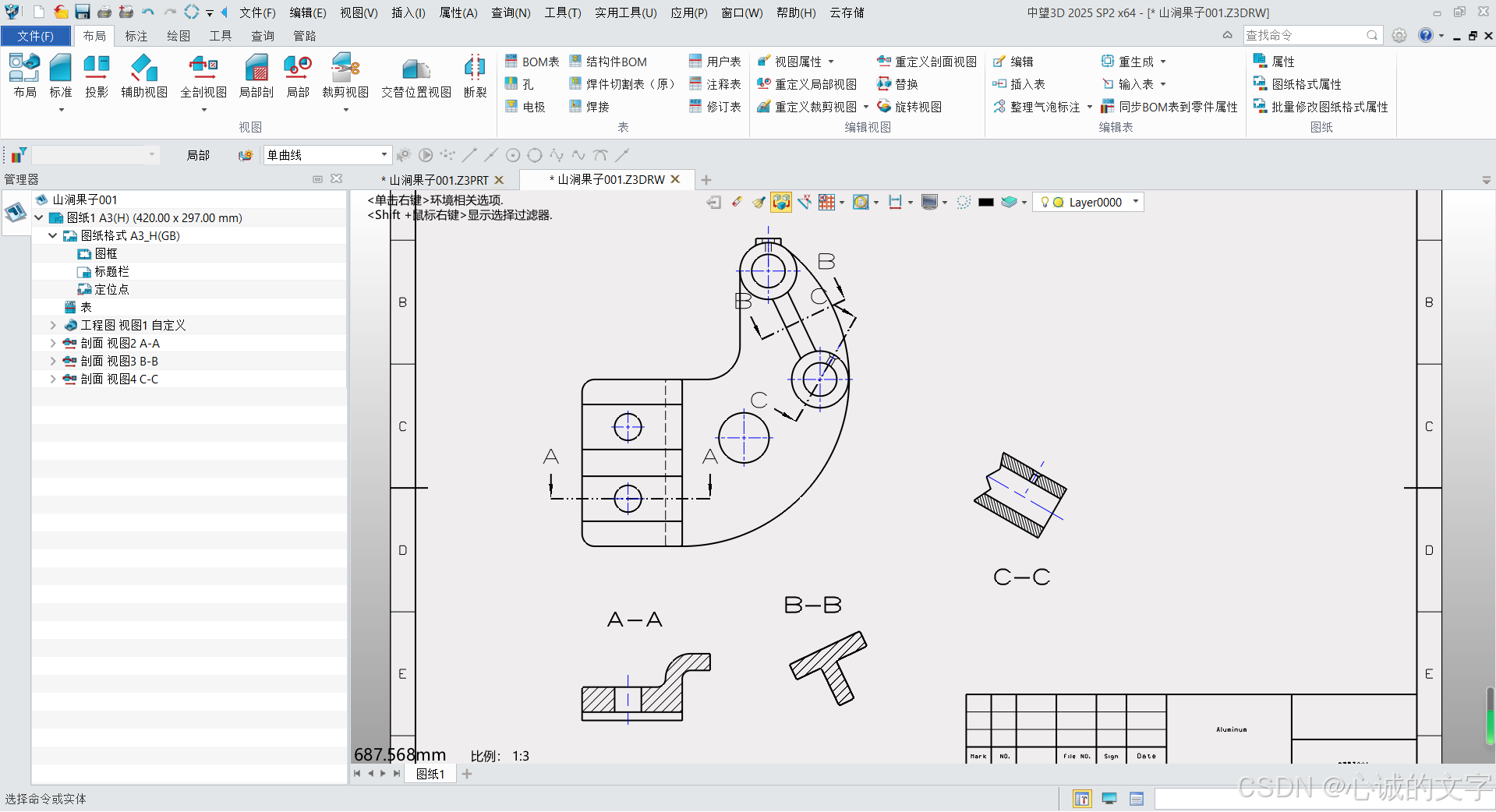1496x812 pixels.
Task: Choose the 全剖视图 full section tool
Action: tap(203, 76)
